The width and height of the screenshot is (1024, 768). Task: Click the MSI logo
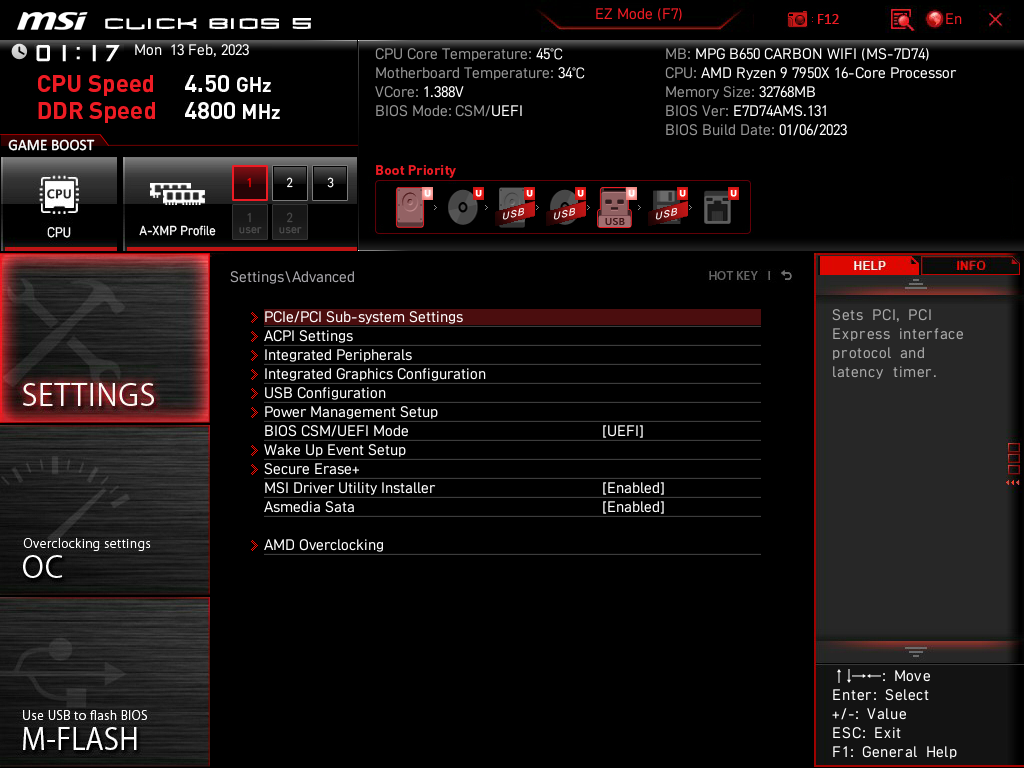coord(52,22)
